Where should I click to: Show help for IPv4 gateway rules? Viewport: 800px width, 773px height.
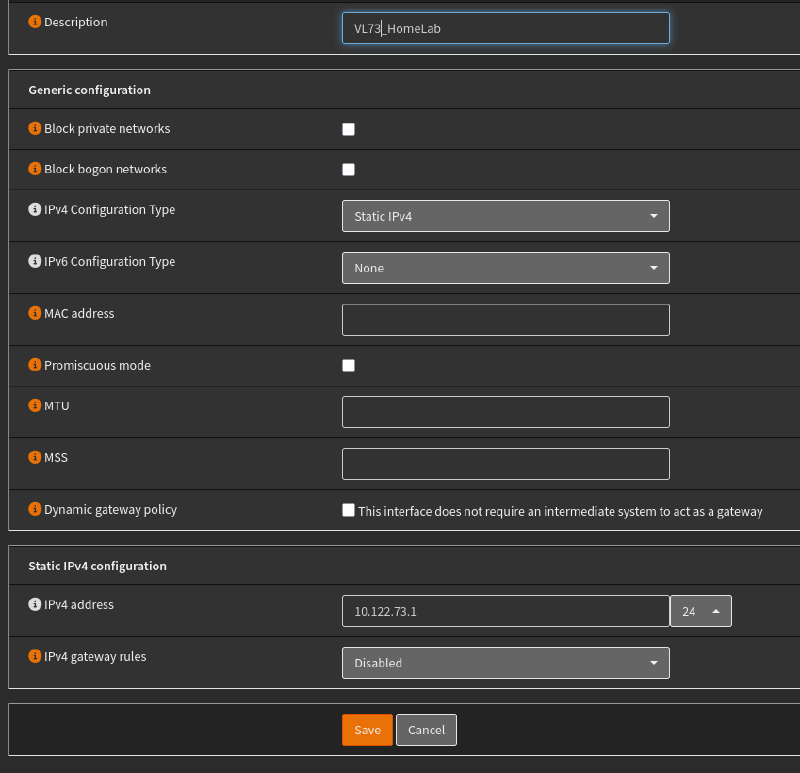point(34,656)
